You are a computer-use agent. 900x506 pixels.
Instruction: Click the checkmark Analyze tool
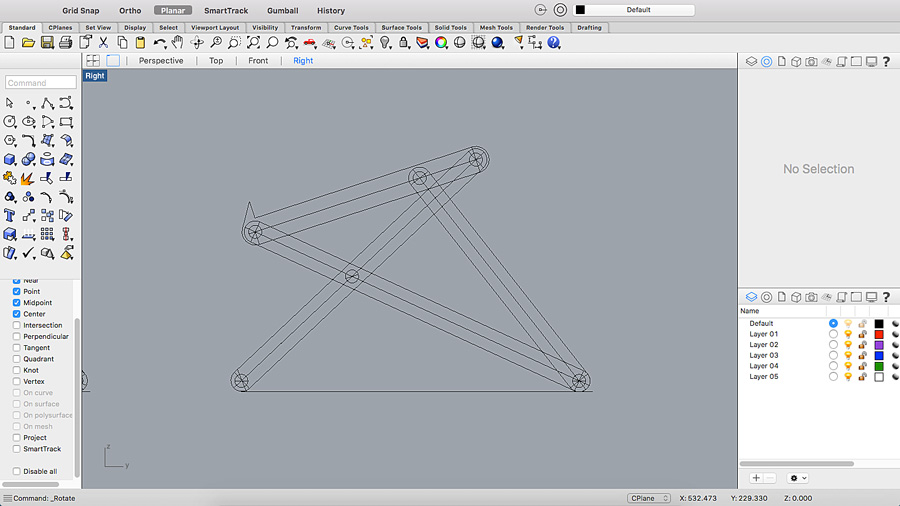(x=29, y=253)
